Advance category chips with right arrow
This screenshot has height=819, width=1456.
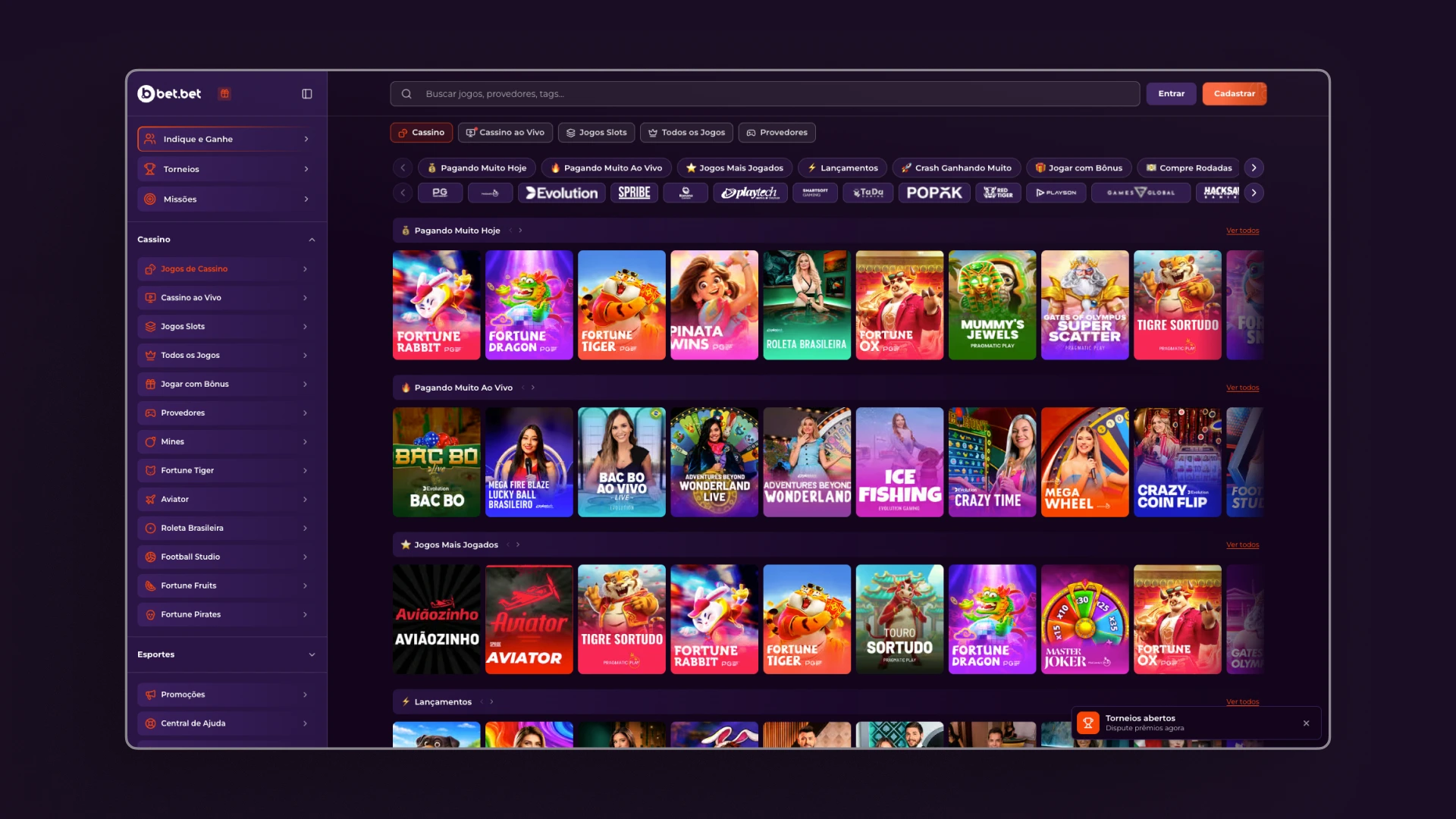pyautogui.click(x=1254, y=168)
